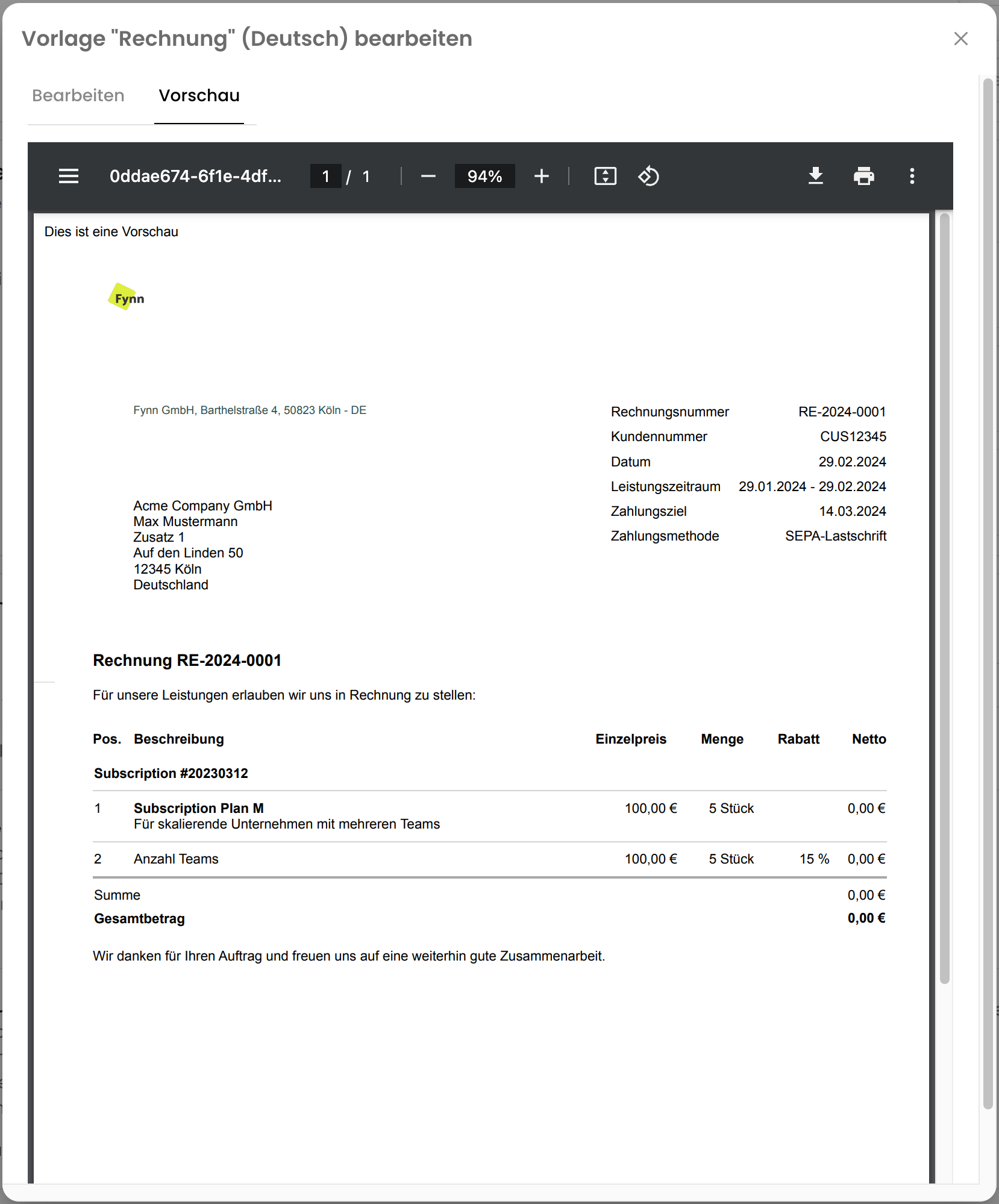The image size is (999, 1204).
Task: Click the Fynn logo in the invoice
Action: [x=127, y=297]
